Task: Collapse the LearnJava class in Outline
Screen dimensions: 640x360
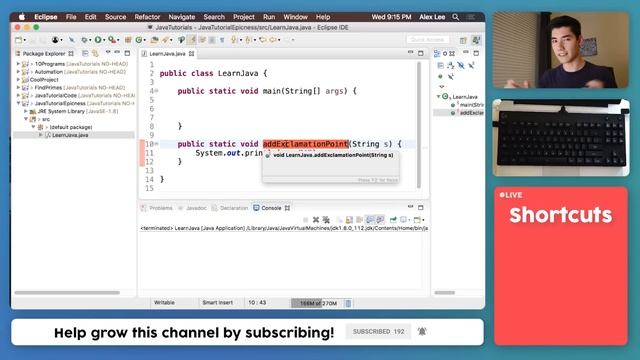Action: pos(438,97)
